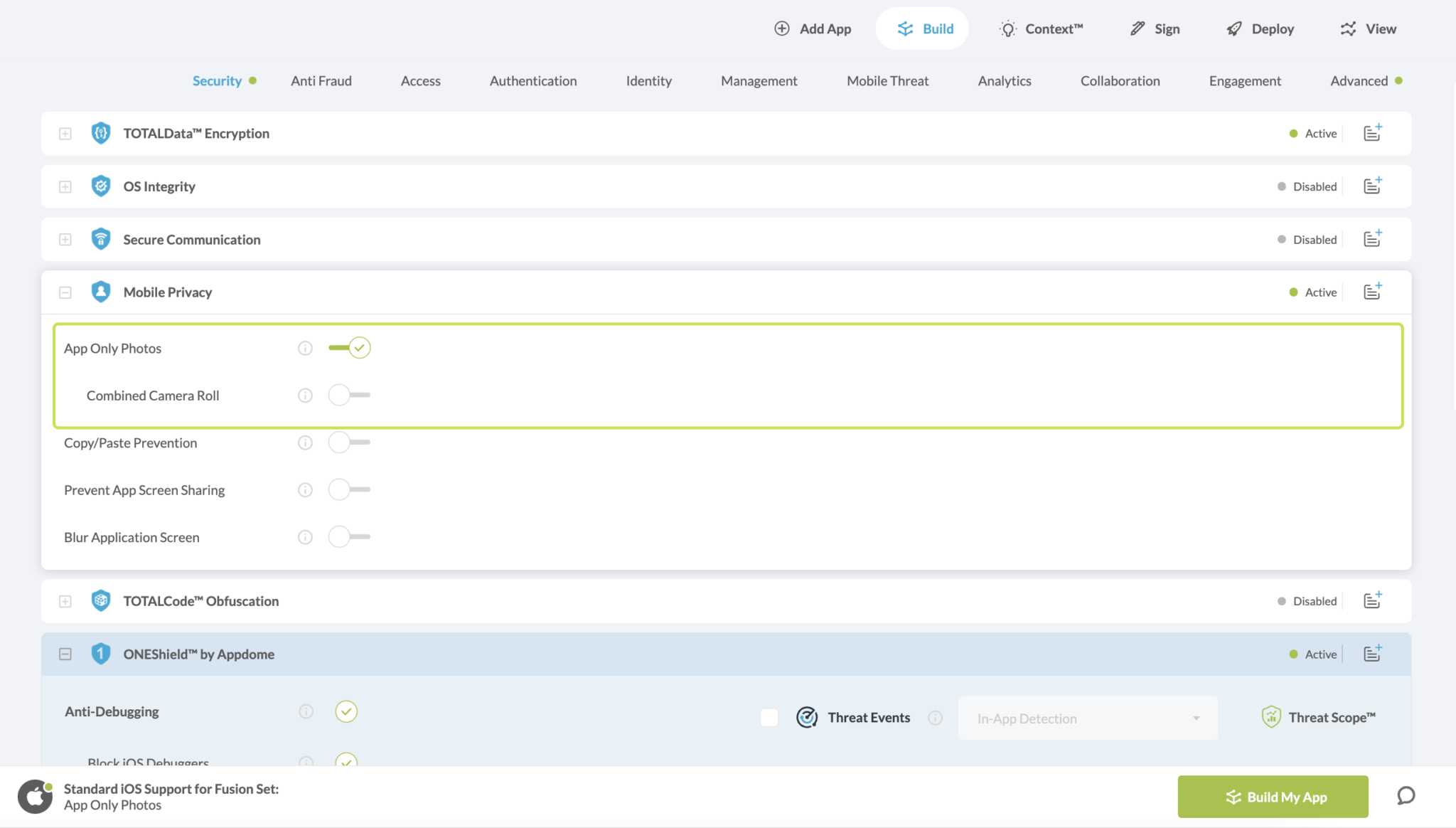
Task: Collapse the Mobile Privacy section
Action: [x=65, y=292]
